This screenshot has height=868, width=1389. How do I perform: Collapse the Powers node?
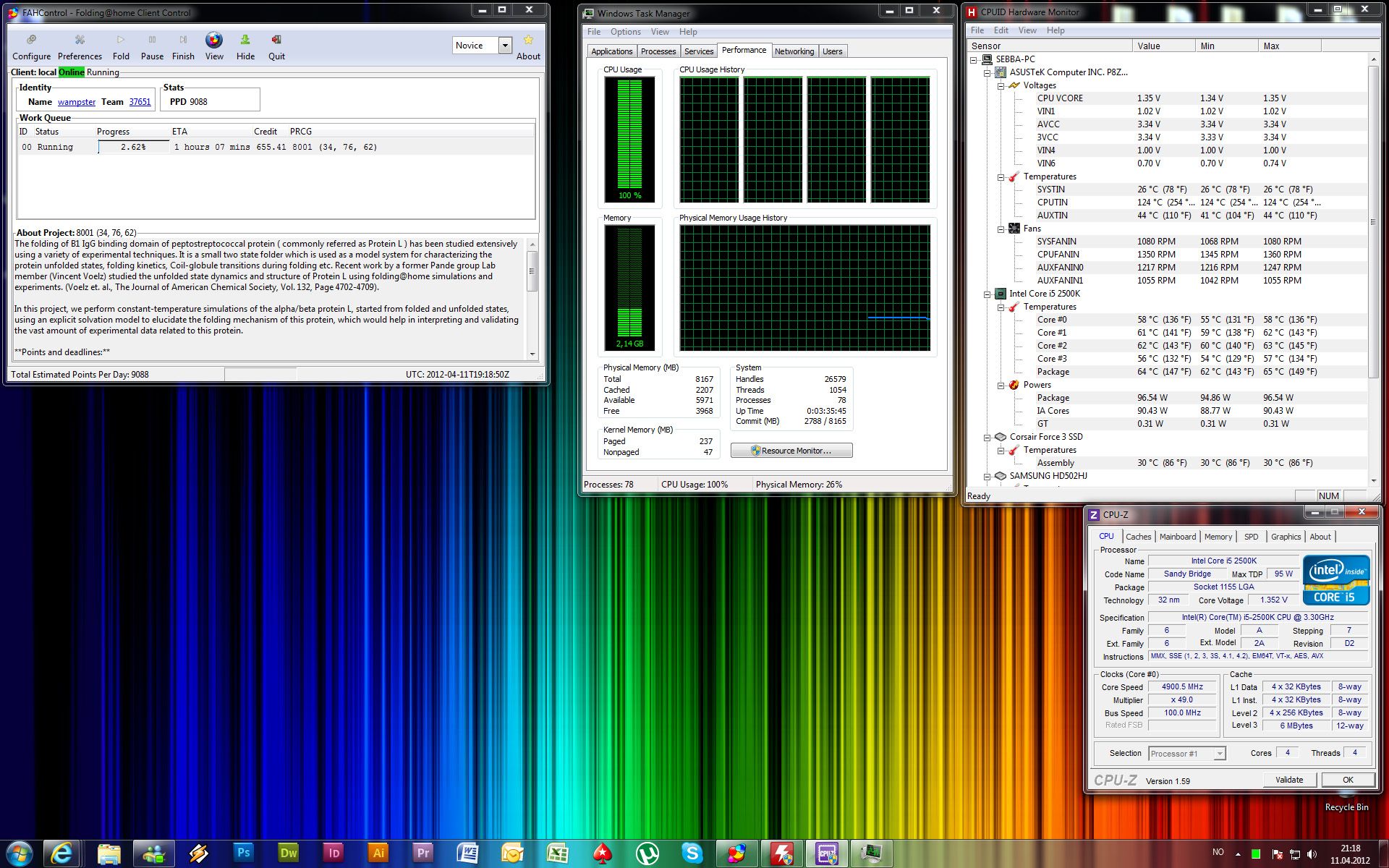pyautogui.click(x=1001, y=386)
